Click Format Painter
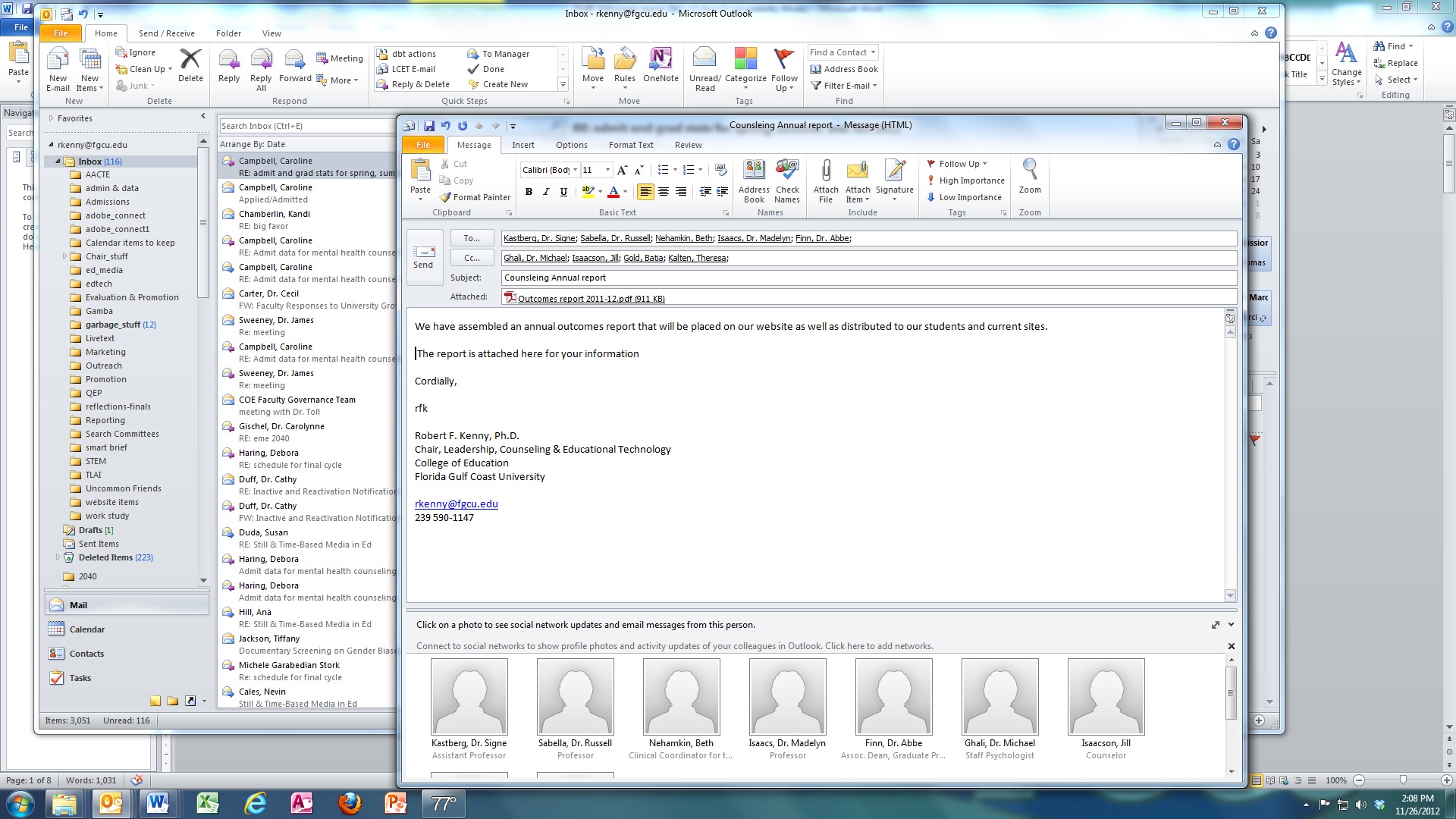 [475, 197]
